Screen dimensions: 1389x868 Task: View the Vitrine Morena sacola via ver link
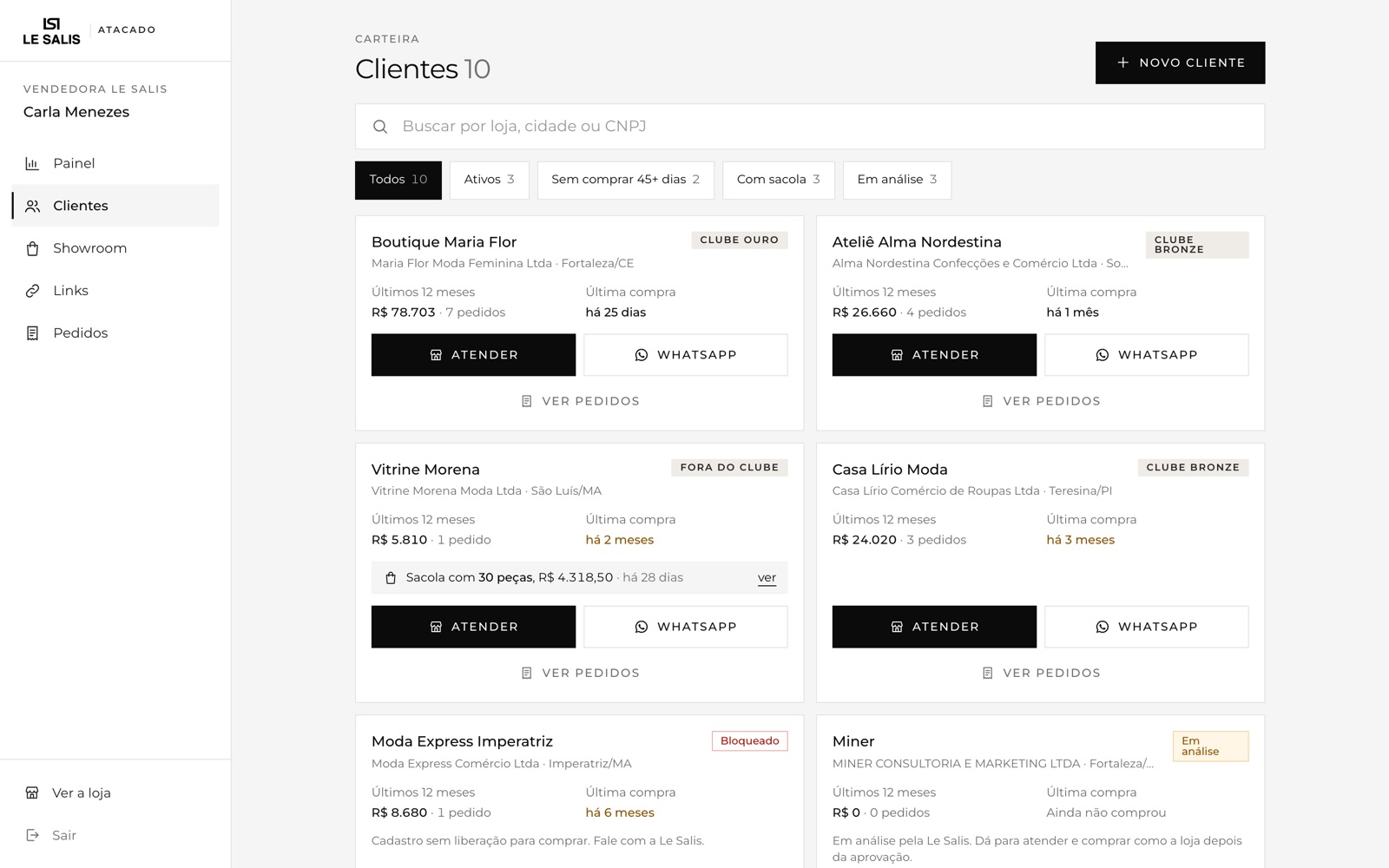tap(767, 577)
